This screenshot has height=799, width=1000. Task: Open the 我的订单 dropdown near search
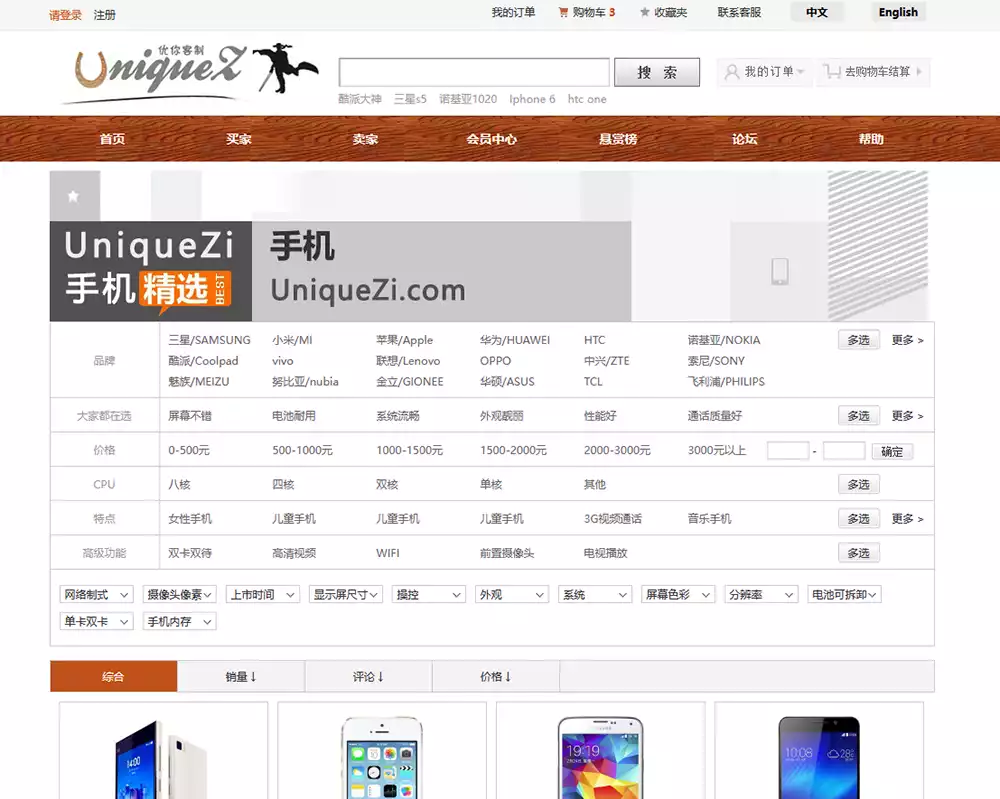coord(764,71)
